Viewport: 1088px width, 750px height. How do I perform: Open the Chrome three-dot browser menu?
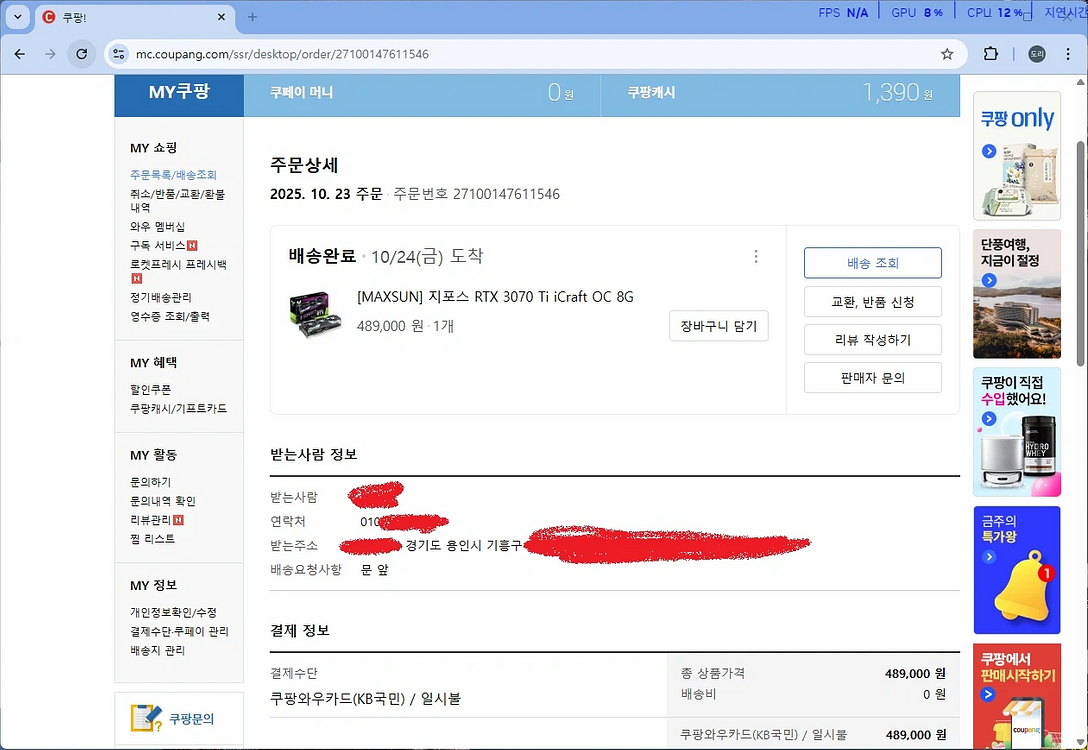1069,54
